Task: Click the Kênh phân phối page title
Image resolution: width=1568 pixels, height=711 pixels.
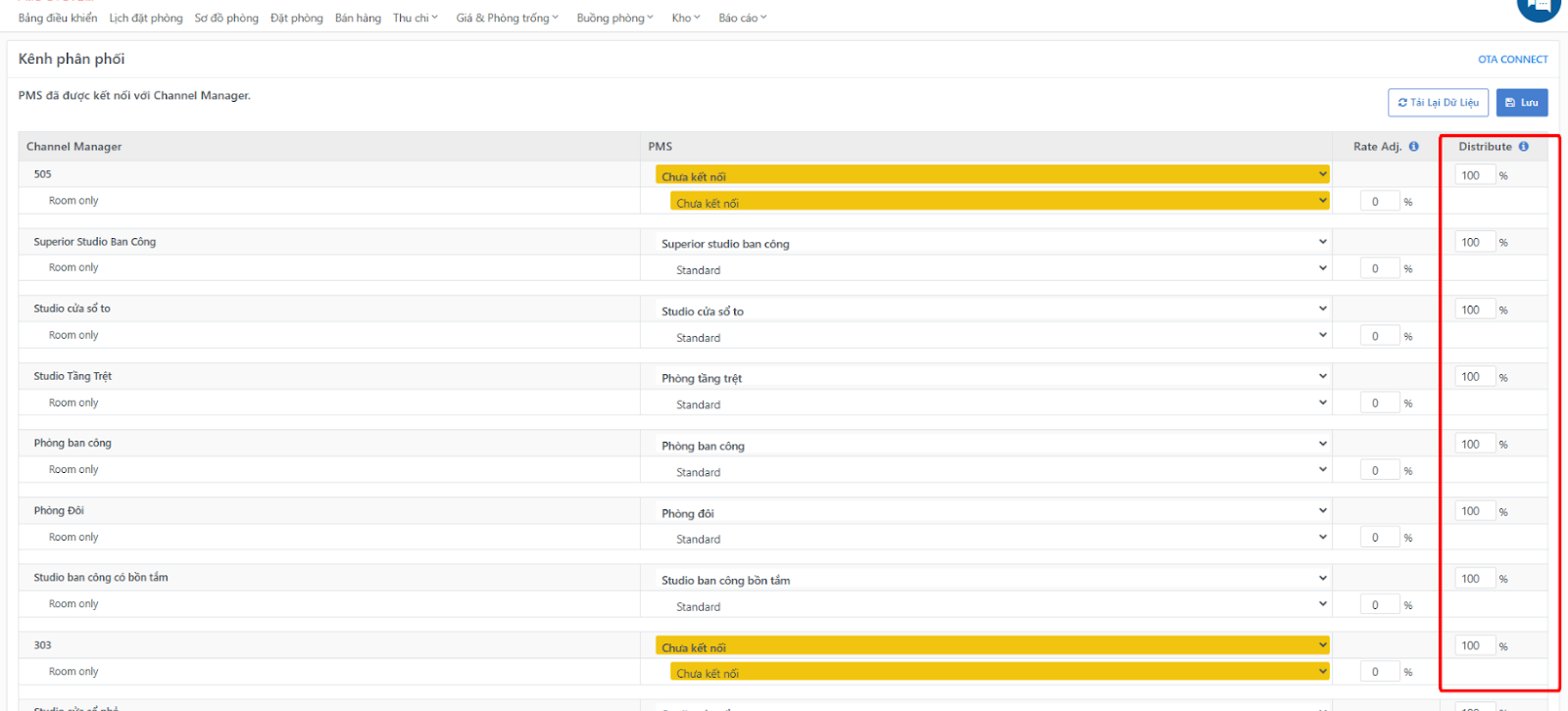Action: (72, 59)
